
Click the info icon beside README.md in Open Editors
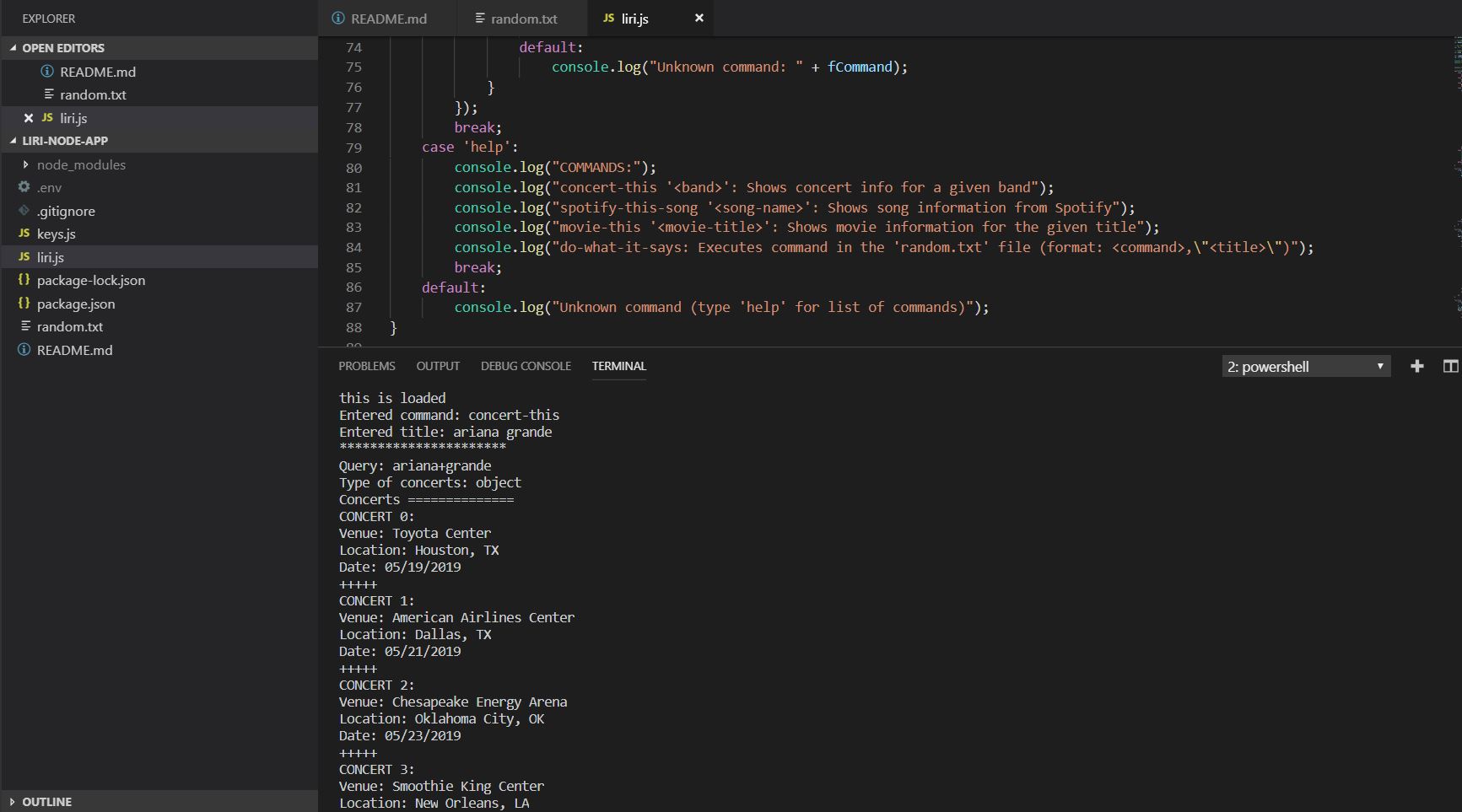coord(47,71)
